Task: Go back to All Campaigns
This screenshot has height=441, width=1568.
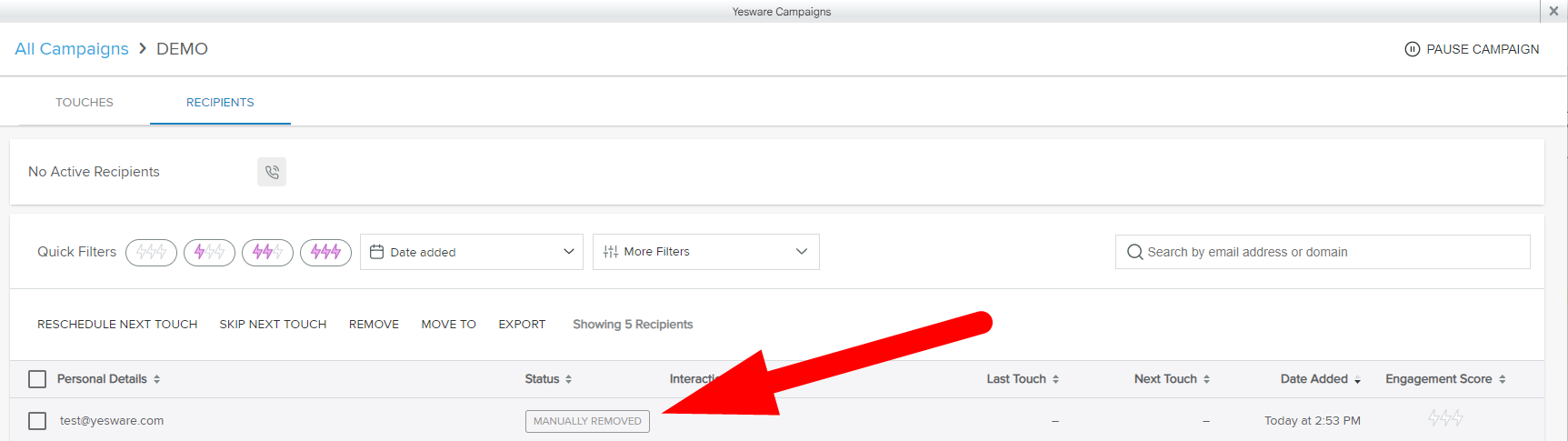Action: point(72,49)
